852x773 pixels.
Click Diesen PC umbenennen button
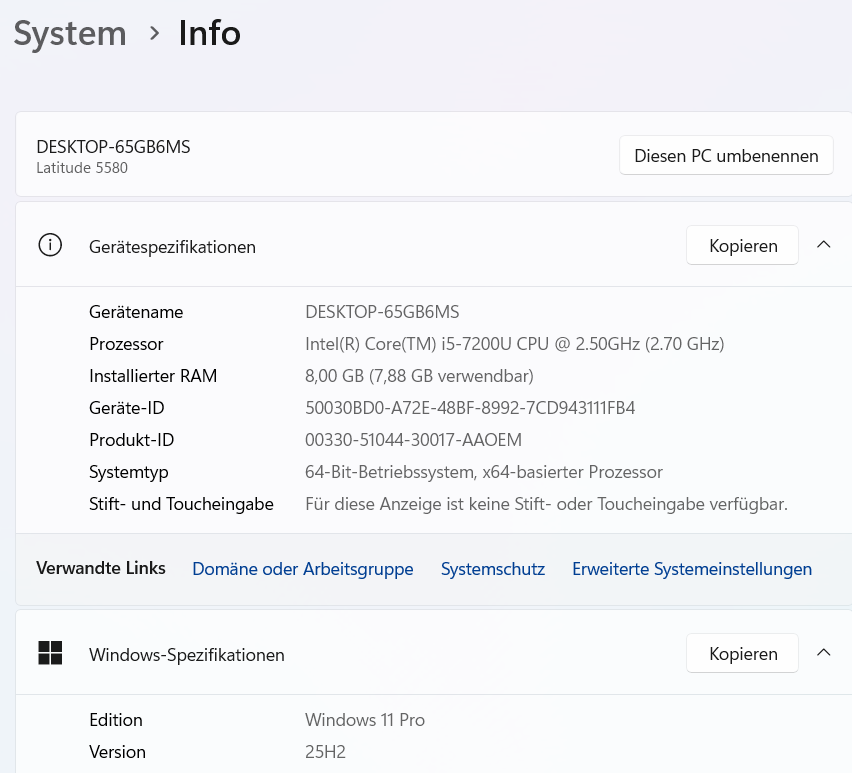pyautogui.click(x=726, y=155)
